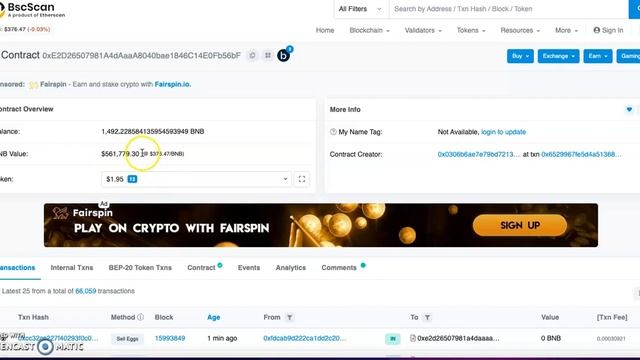This screenshot has width=640, height=360.
Task: Click SIGN UP on Fairspin banner
Action: (520, 225)
